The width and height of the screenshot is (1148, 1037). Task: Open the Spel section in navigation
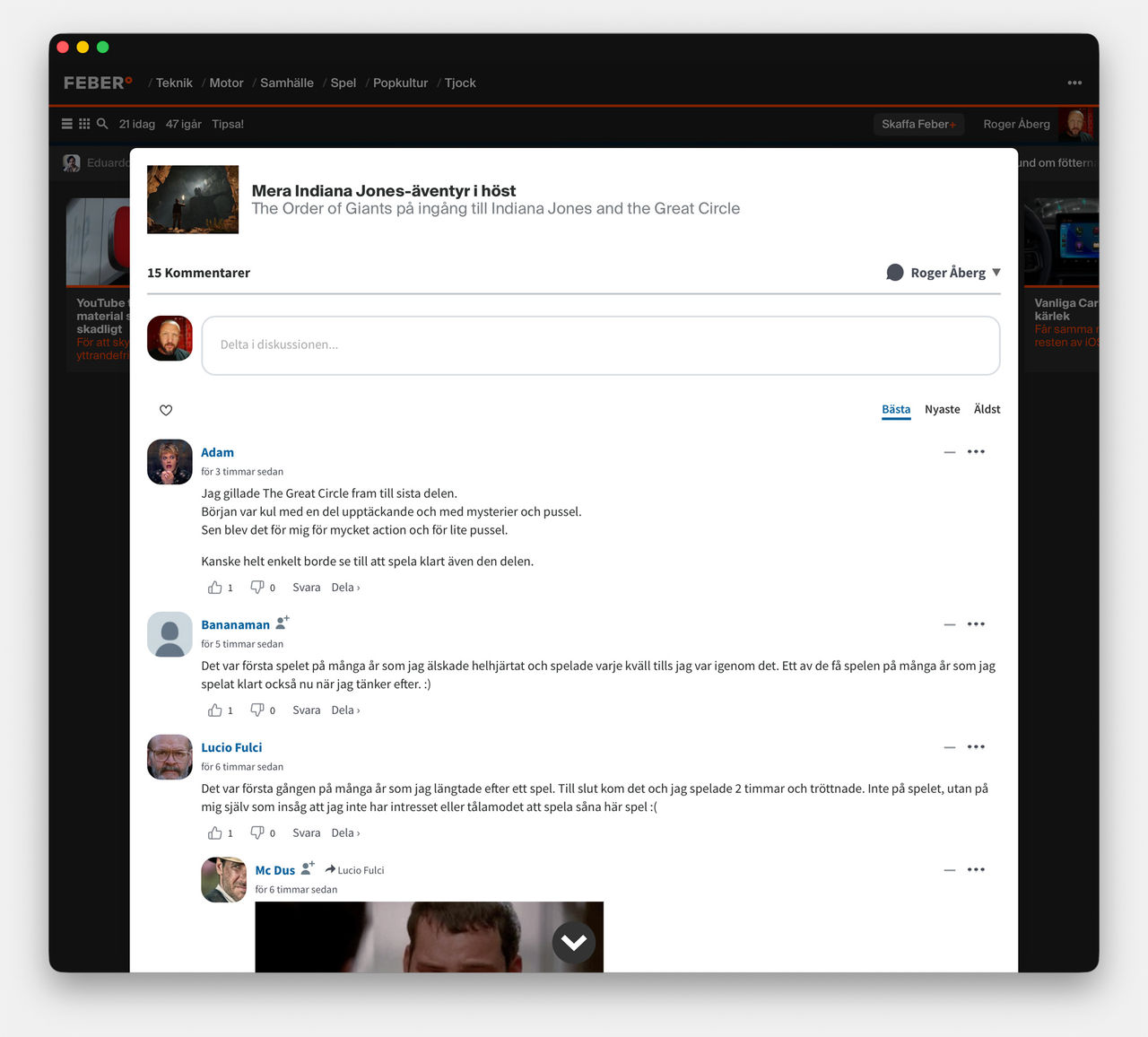pos(343,83)
